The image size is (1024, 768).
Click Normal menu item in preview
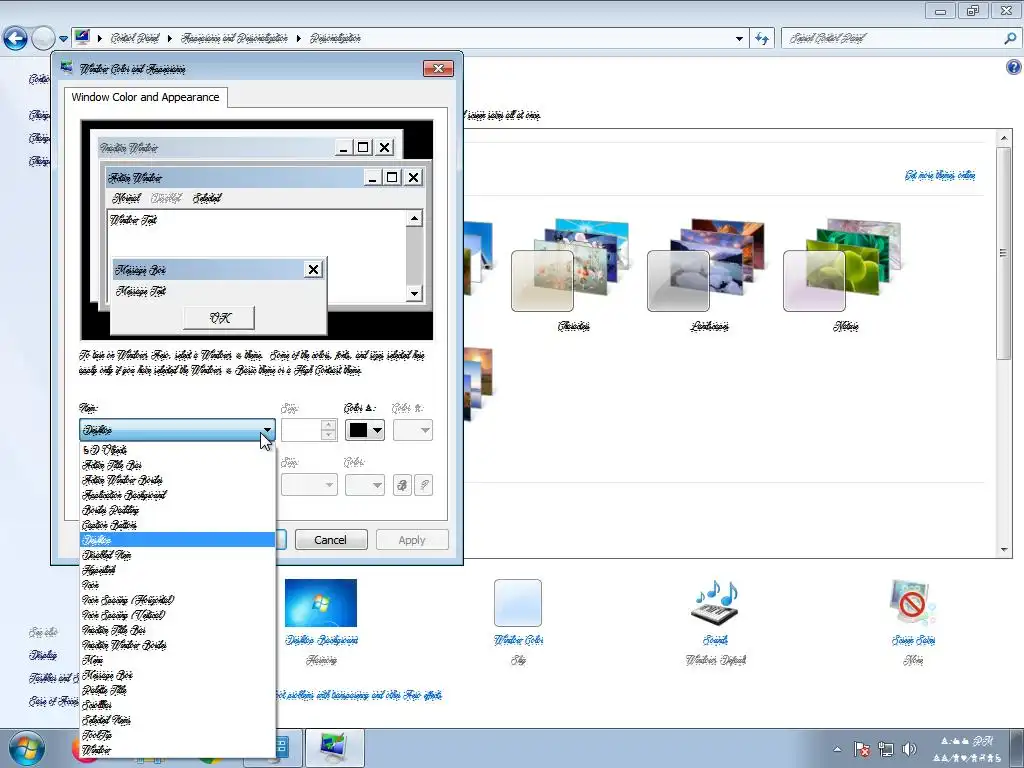pos(126,198)
